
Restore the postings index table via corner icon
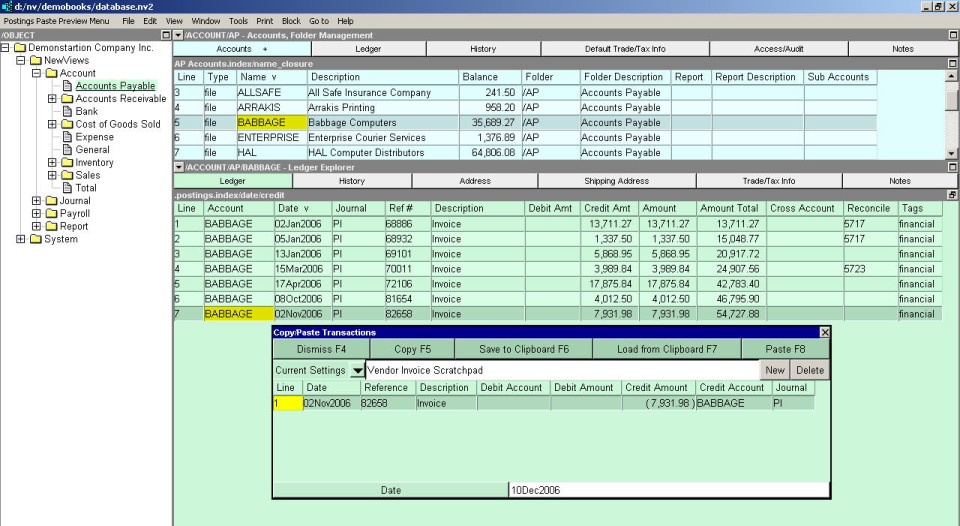[952, 194]
